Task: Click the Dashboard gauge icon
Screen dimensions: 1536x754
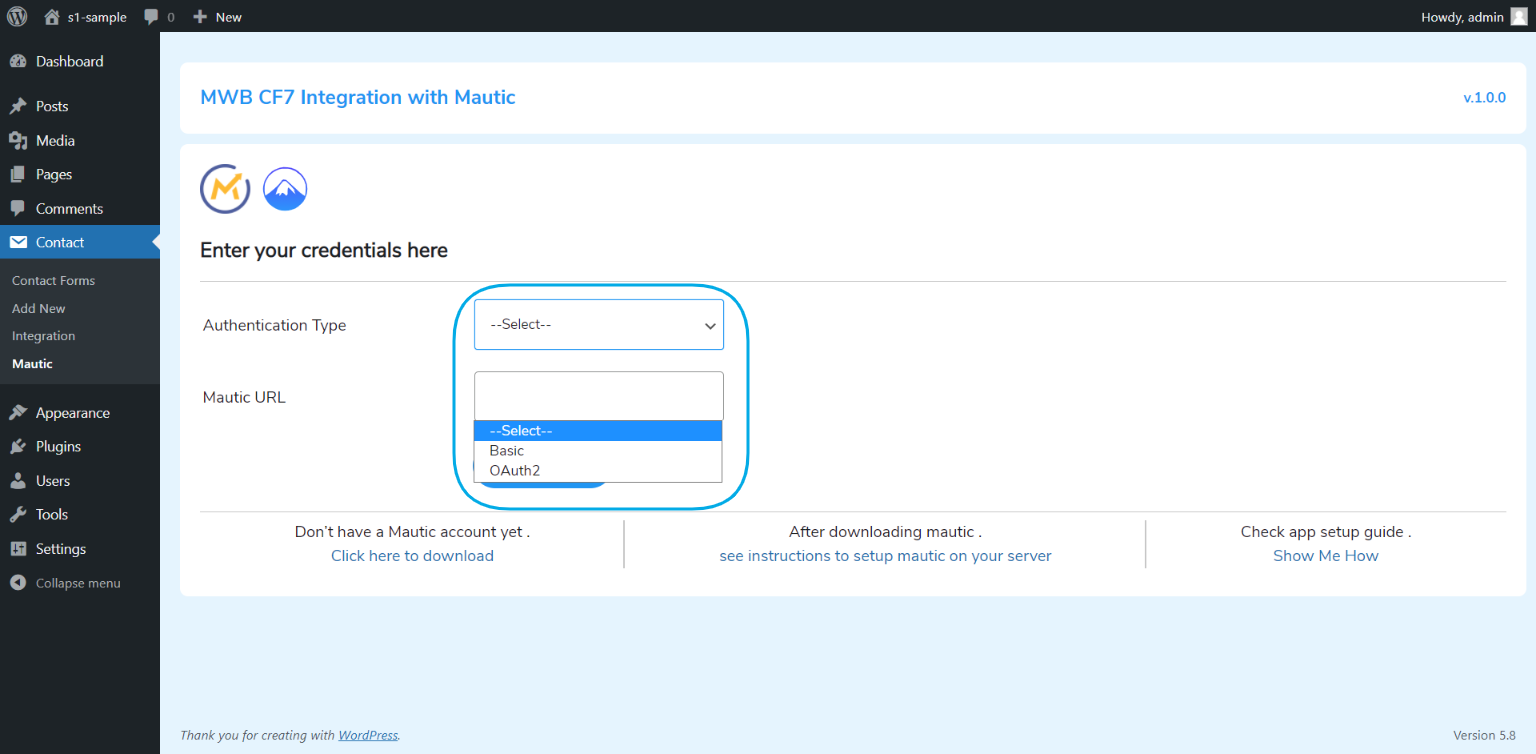Action: pos(18,61)
